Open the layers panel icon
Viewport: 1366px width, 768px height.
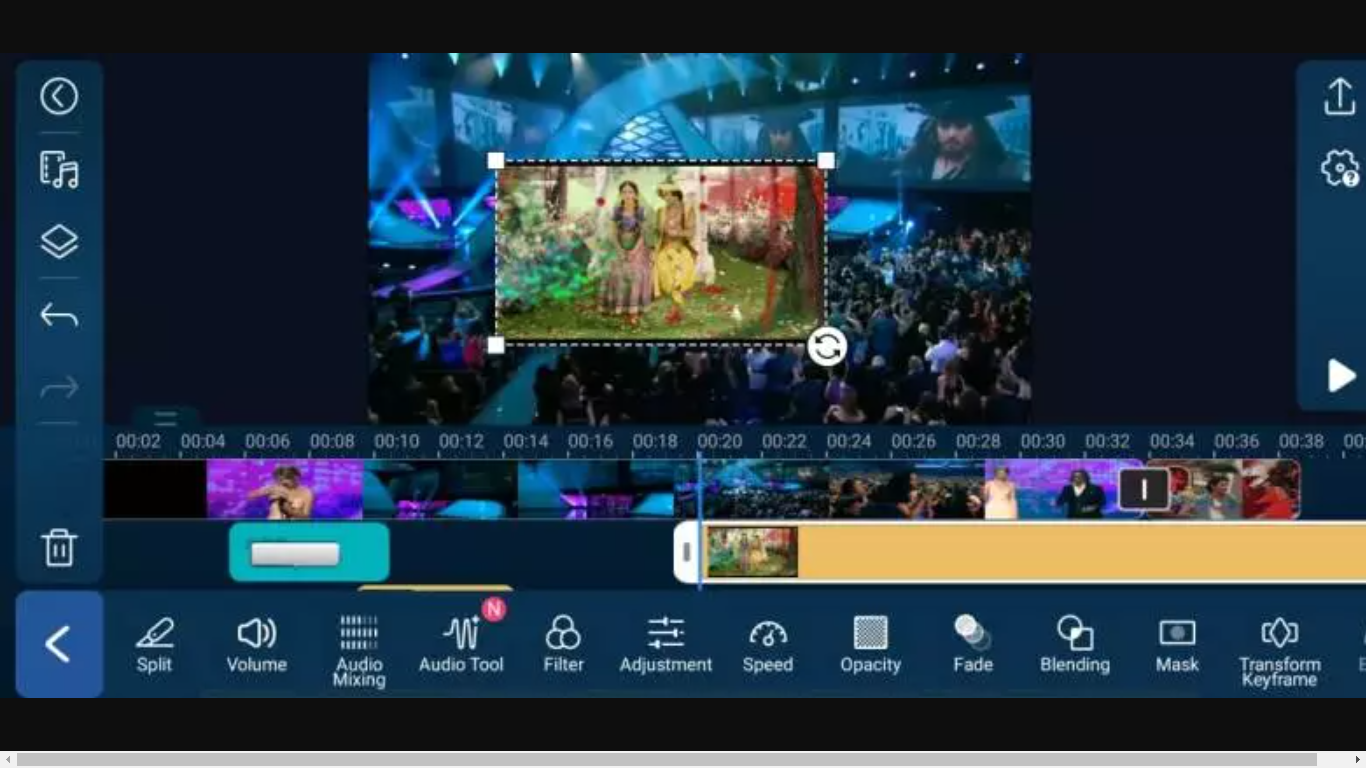[x=59, y=243]
